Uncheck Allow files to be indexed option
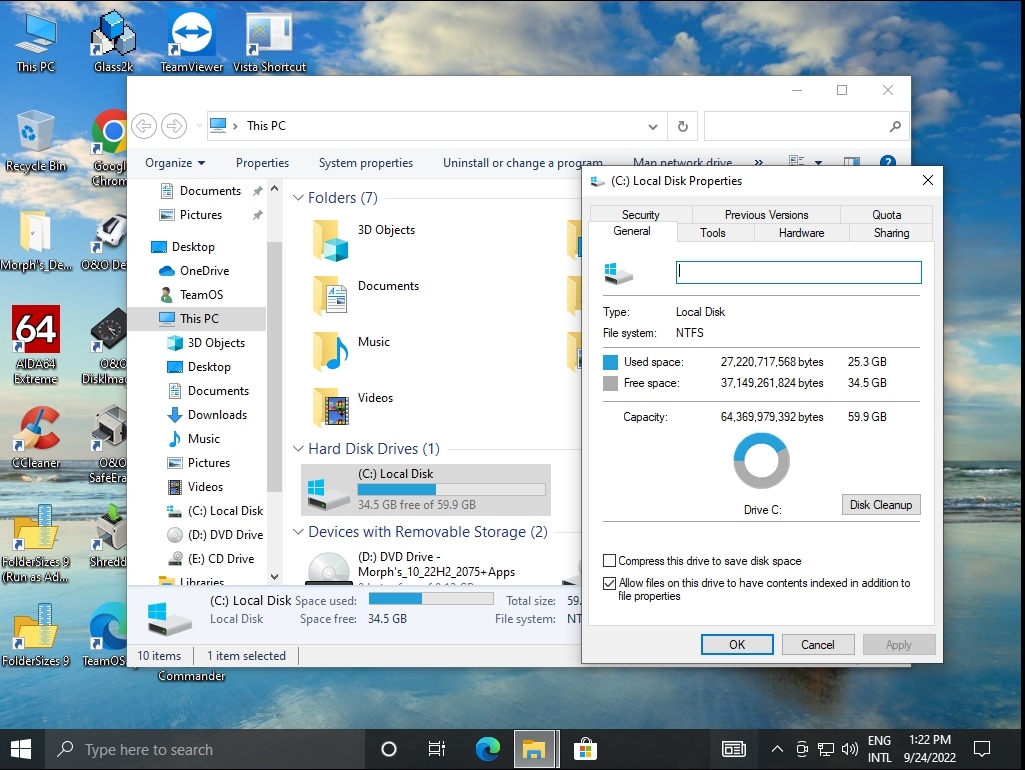This screenshot has width=1025, height=770. pos(610,583)
